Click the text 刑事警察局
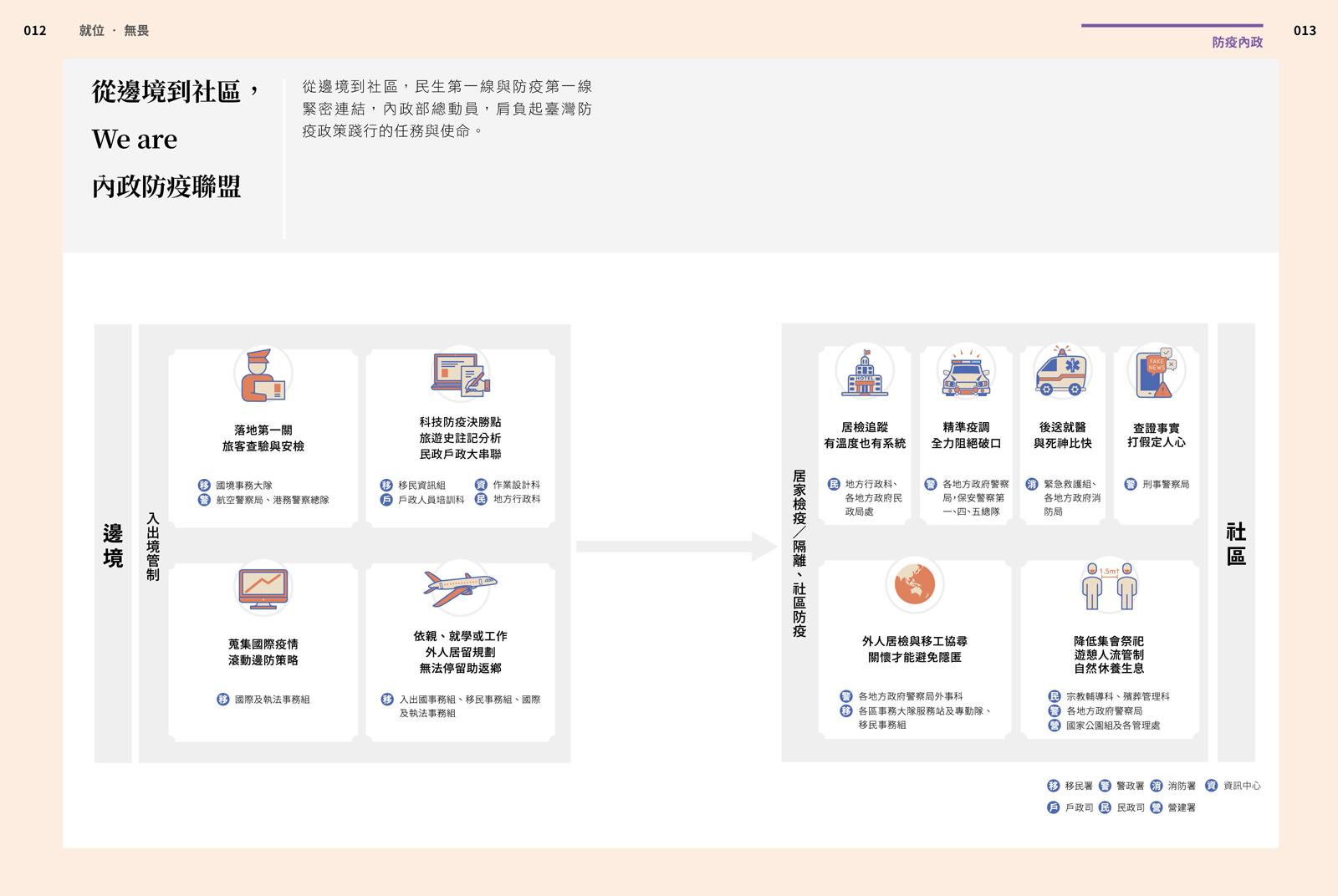 pos(1166,484)
